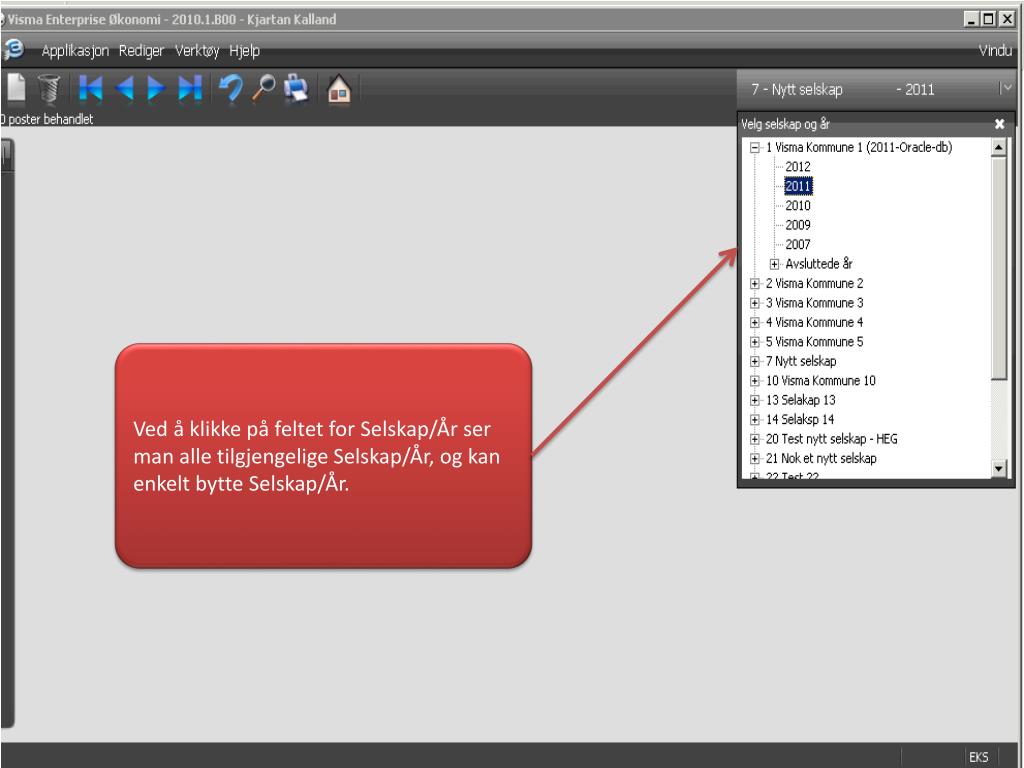Close the Visma Enterprise Økonomi window
The image size is (1024, 768).
[1006, 20]
